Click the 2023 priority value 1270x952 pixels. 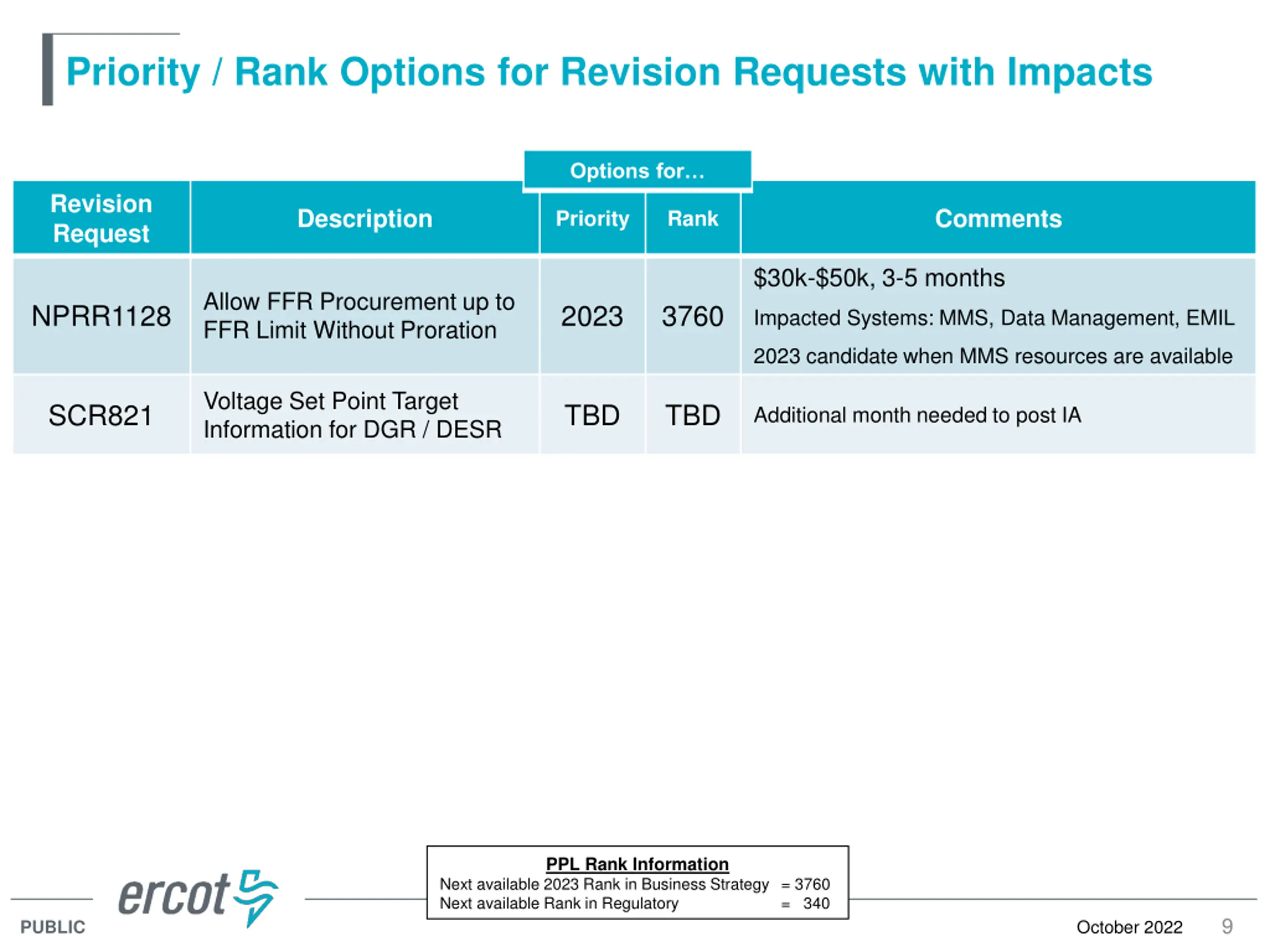[592, 316]
